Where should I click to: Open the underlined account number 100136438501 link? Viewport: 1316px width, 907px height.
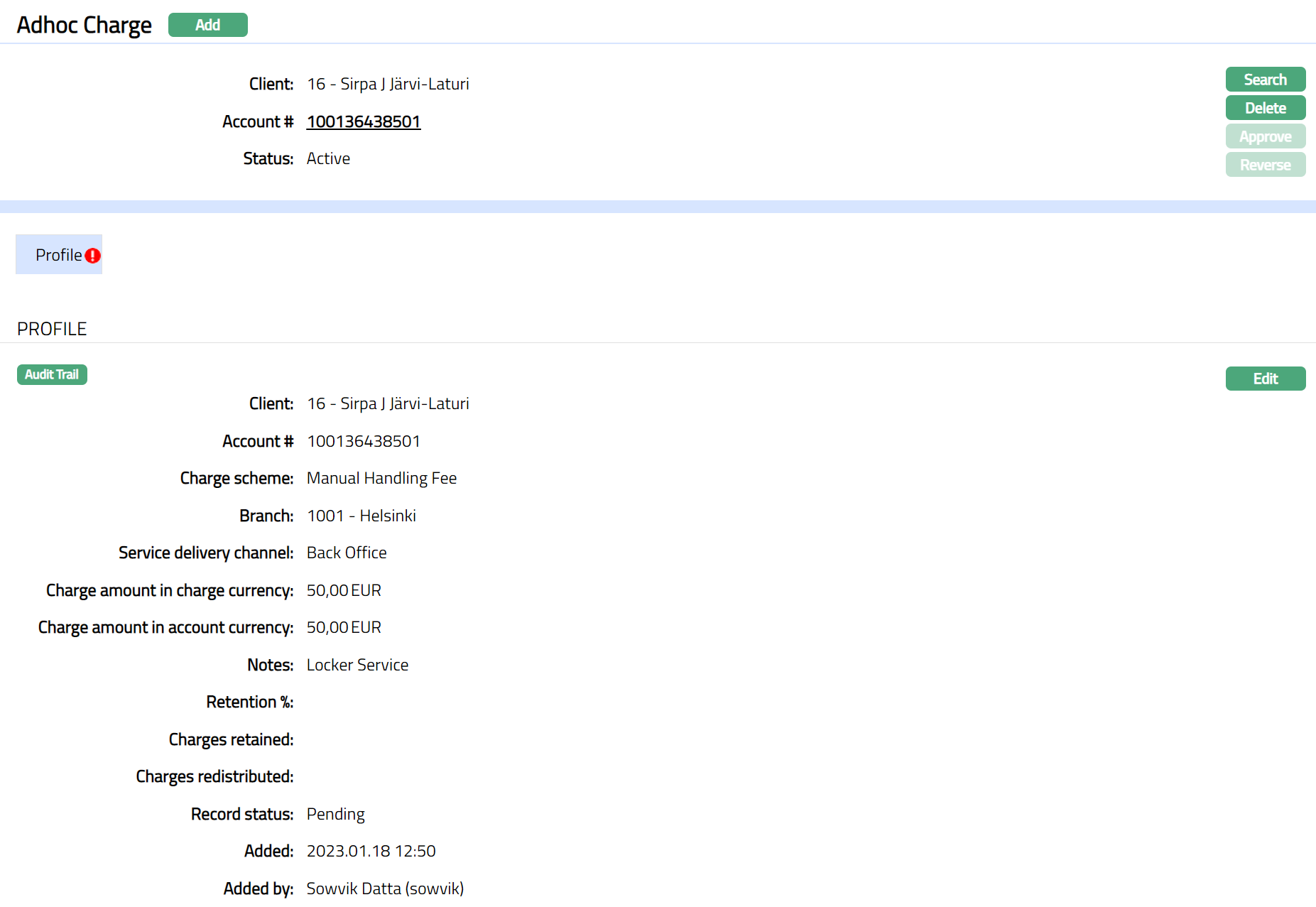click(363, 121)
